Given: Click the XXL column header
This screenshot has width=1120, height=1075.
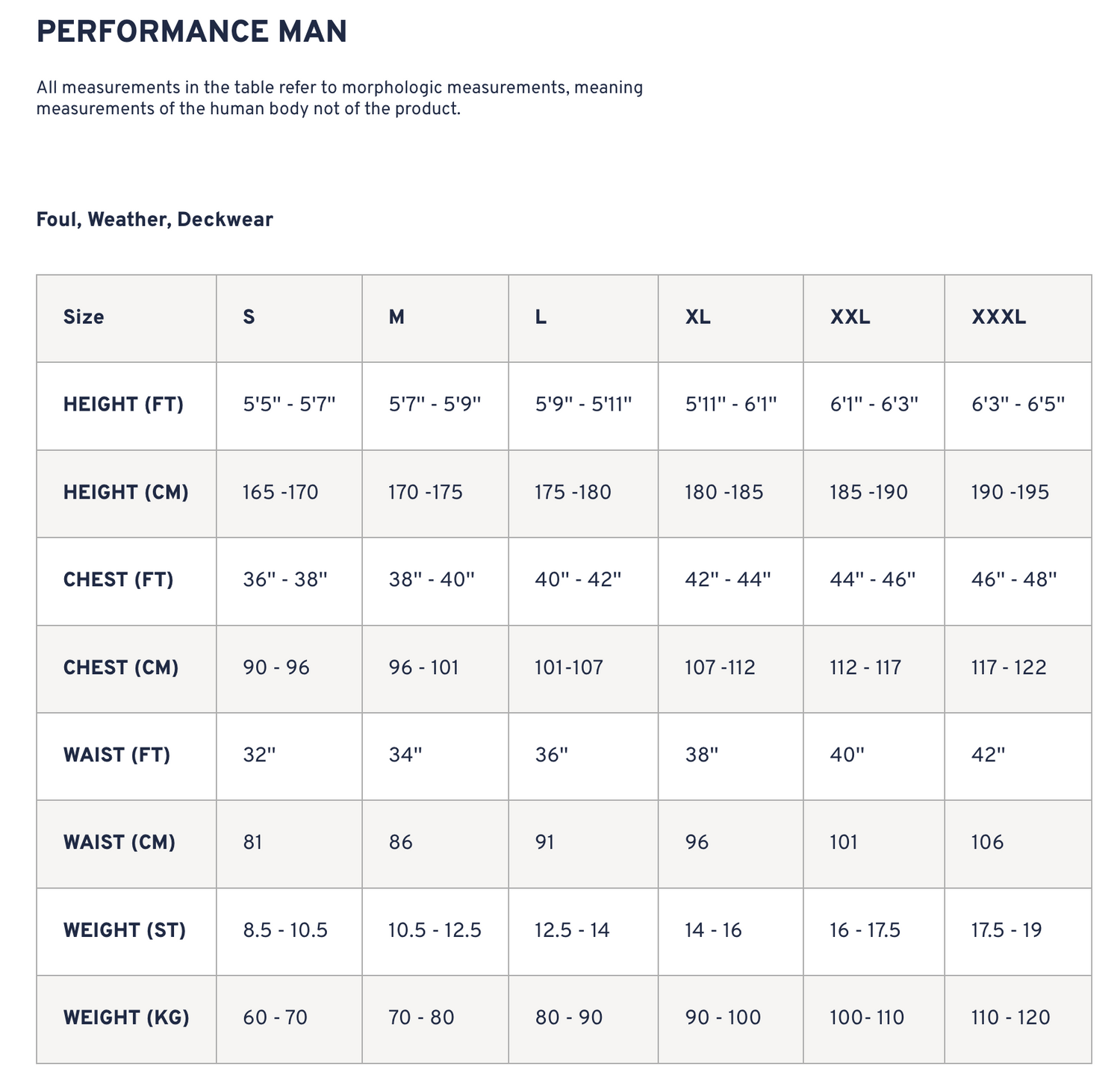Looking at the screenshot, I should tap(850, 317).
